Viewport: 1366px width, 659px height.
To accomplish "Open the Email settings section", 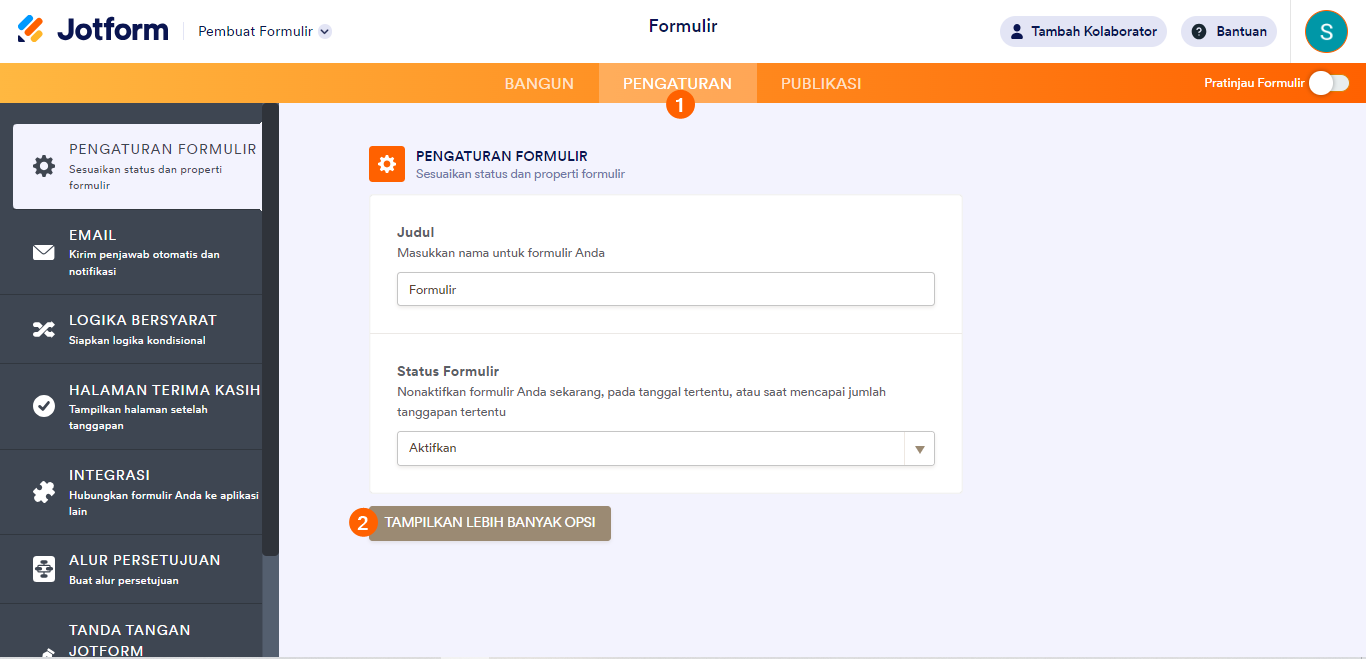I will tap(131, 252).
